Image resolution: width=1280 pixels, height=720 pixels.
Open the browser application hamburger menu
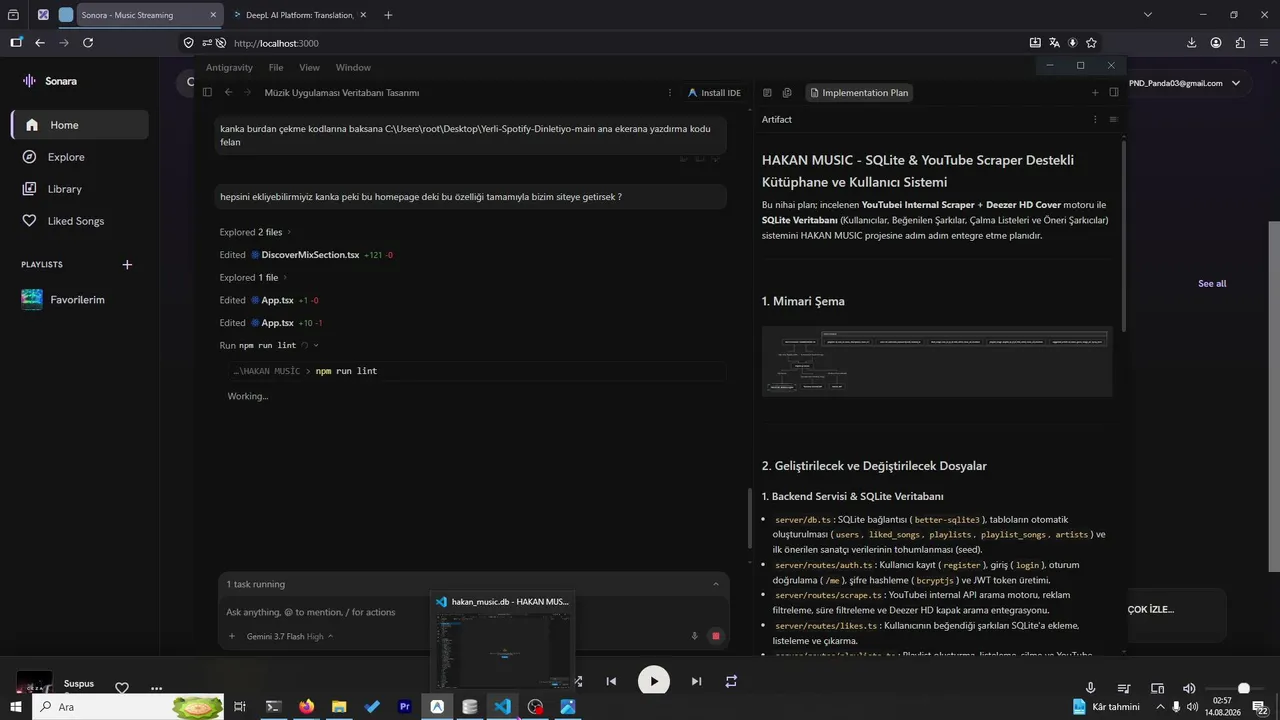1265,43
